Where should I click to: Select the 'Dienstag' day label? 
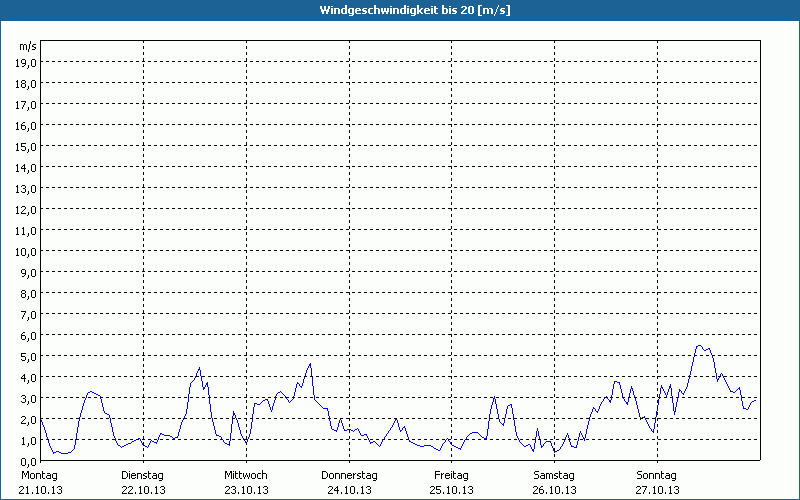pos(142,476)
